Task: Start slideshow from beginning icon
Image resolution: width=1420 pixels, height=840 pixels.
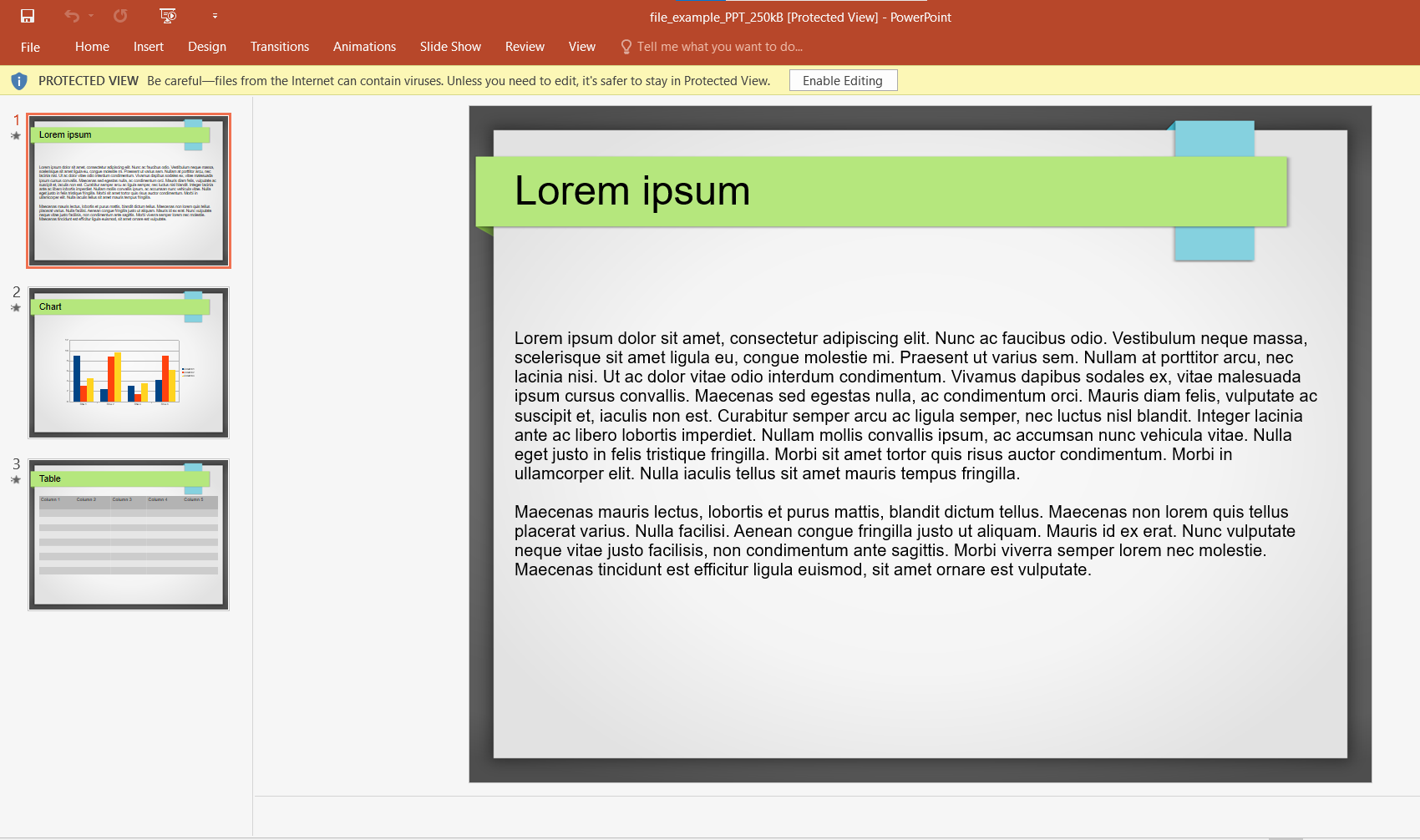Action: tap(168, 16)
